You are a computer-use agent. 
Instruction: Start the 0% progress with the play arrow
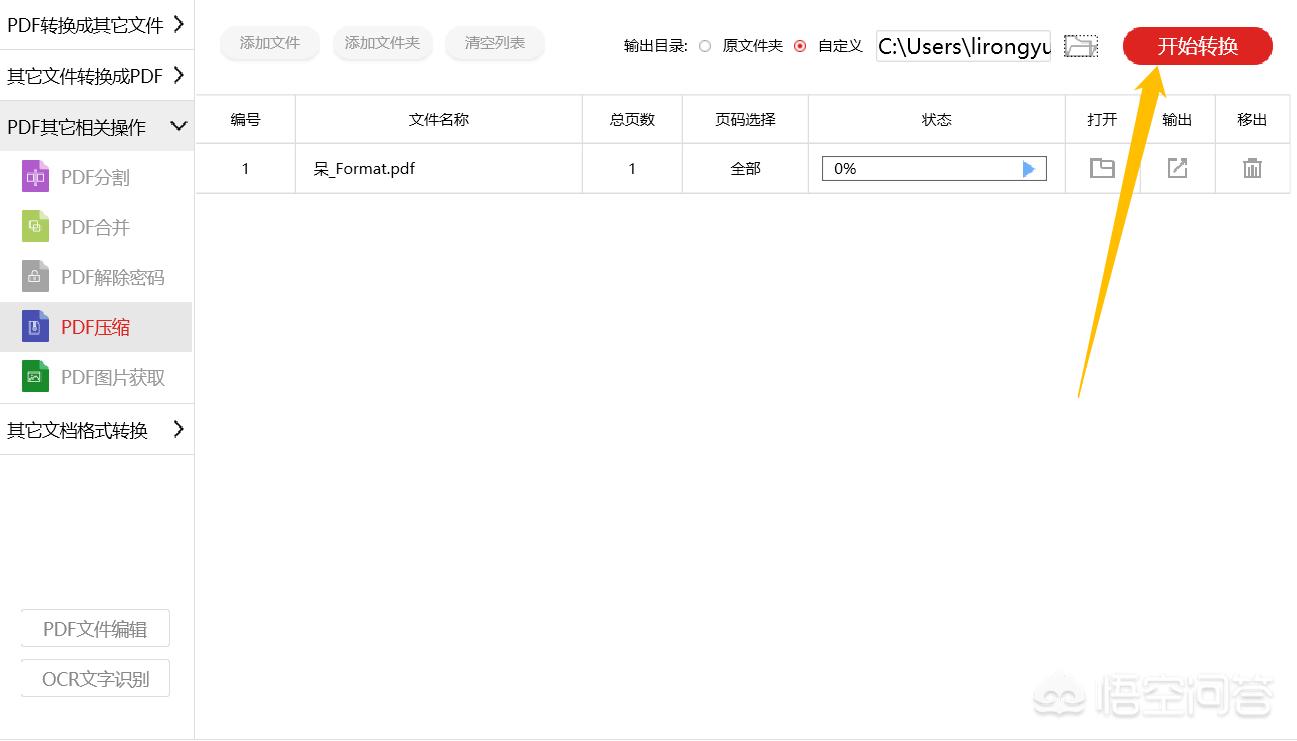point(1029,168)
